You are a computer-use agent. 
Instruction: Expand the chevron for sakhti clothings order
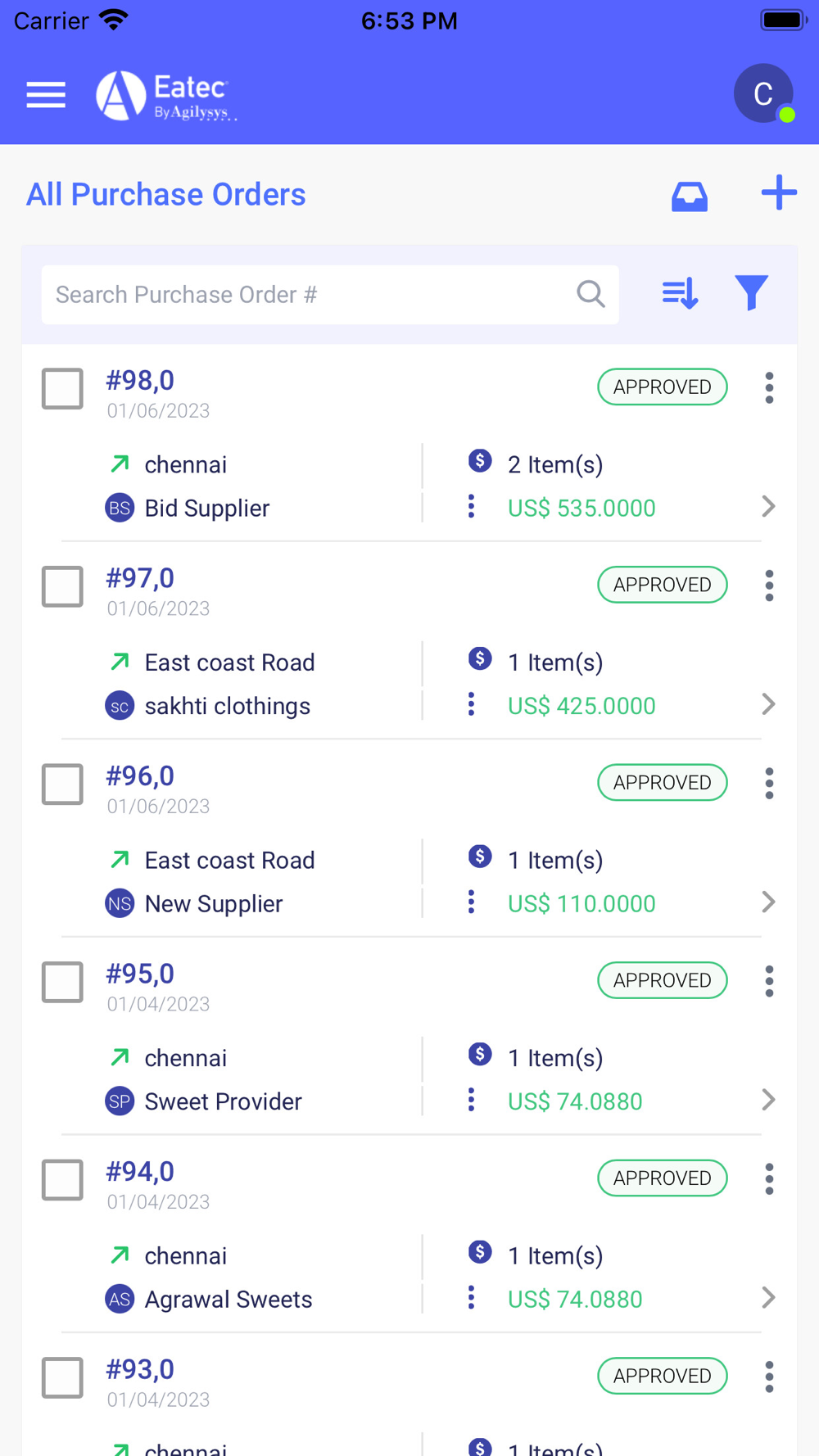pyautogui.click(x=767, y=704)
